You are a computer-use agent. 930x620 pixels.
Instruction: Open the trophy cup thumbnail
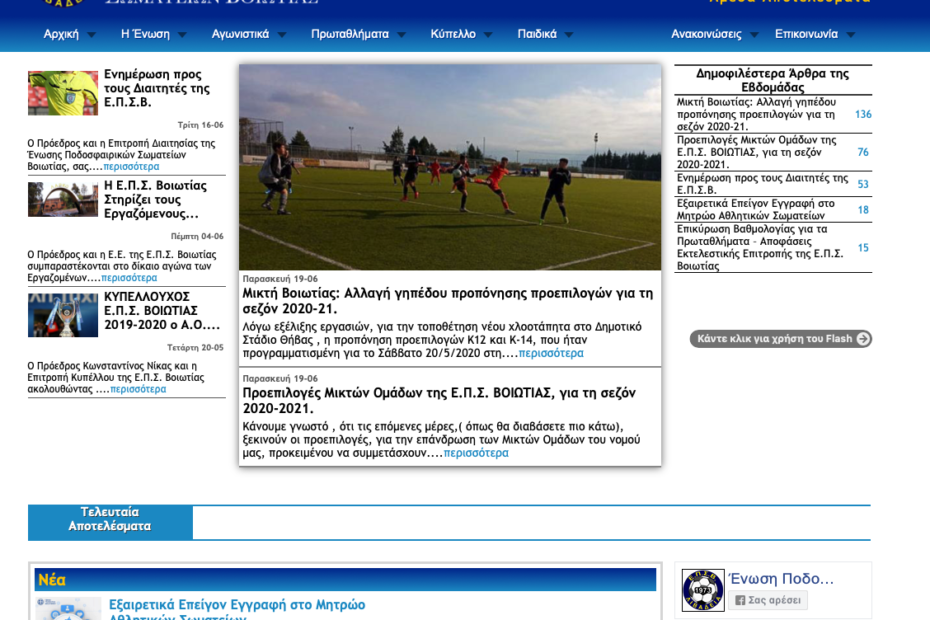[63, 315]
